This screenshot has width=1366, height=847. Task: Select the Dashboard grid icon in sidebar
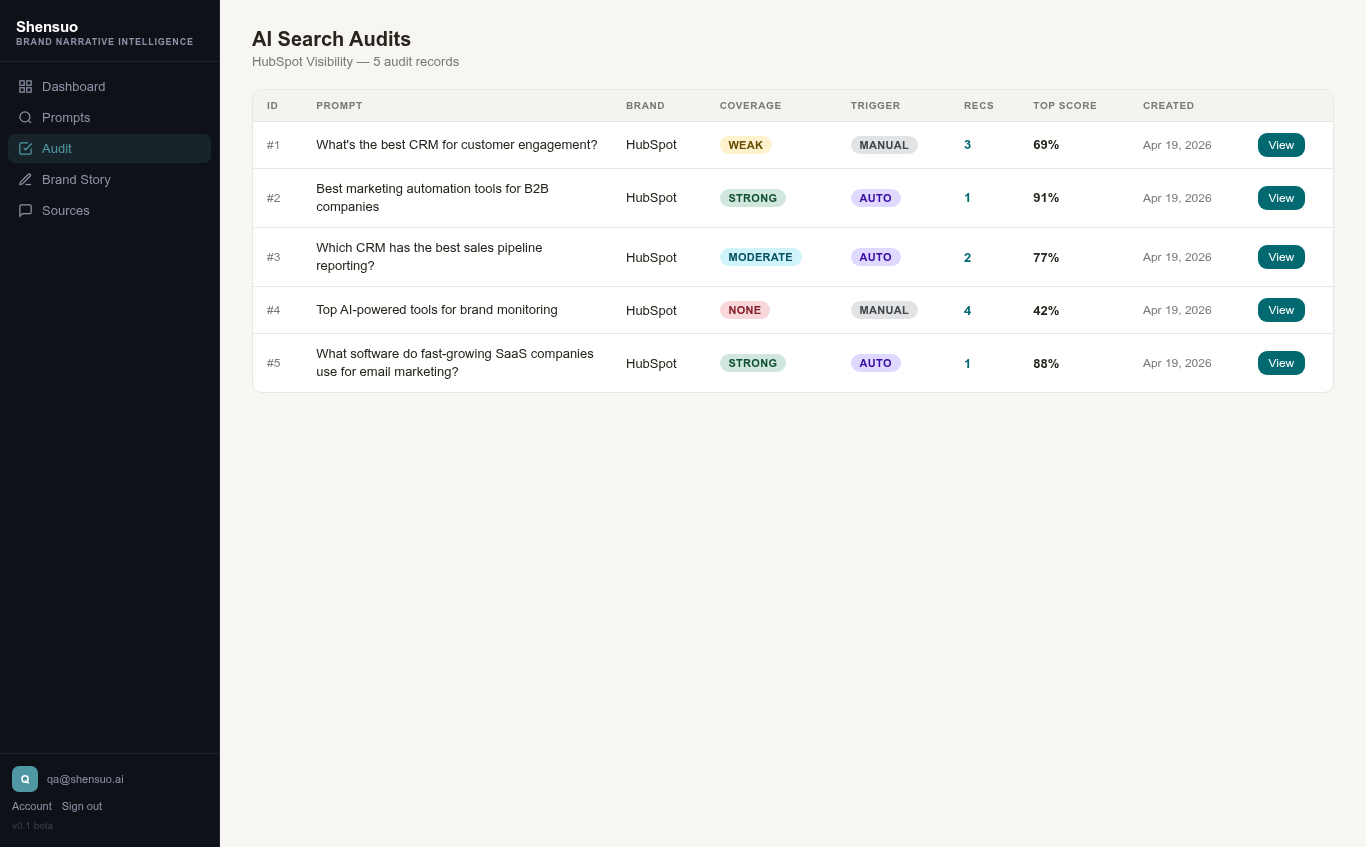(x=25, y=86)
